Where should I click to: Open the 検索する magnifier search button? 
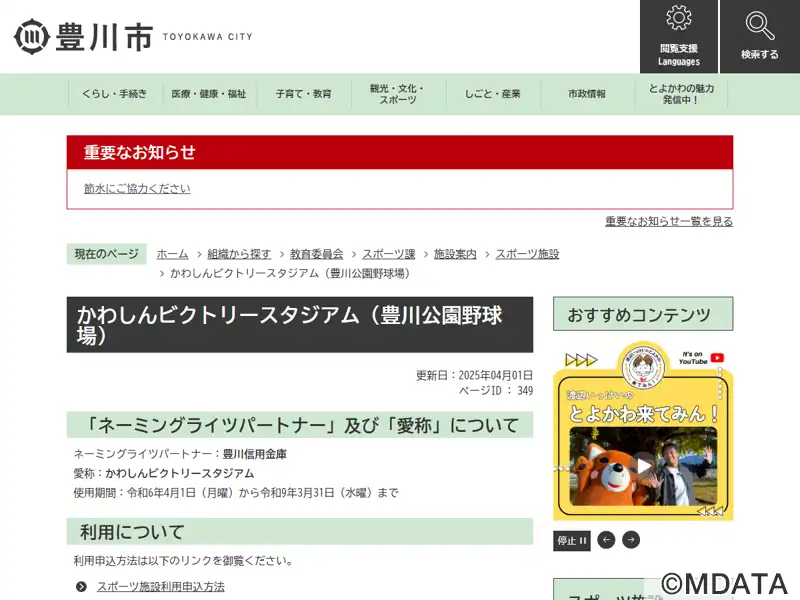click(x=760, y=36)
